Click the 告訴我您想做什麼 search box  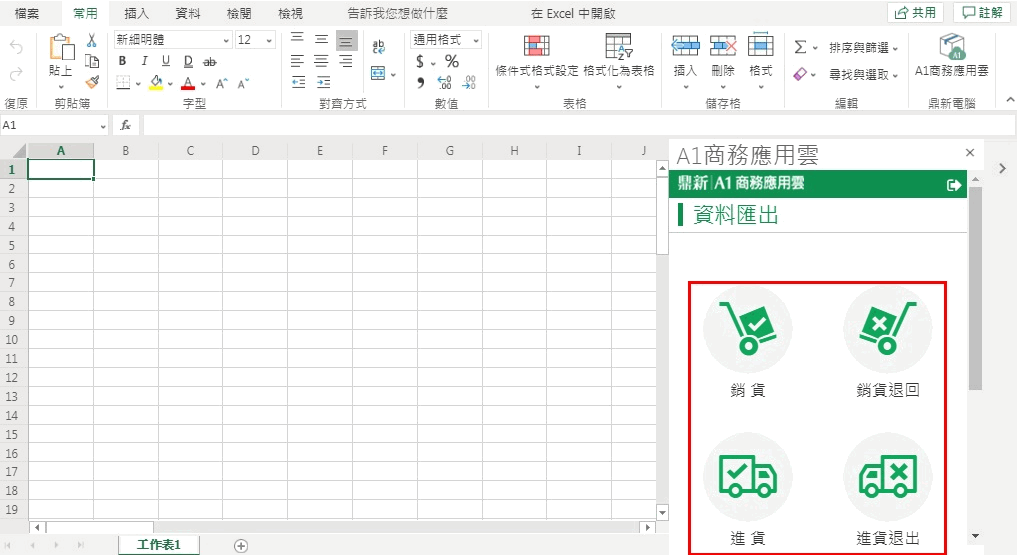point(397,13)
